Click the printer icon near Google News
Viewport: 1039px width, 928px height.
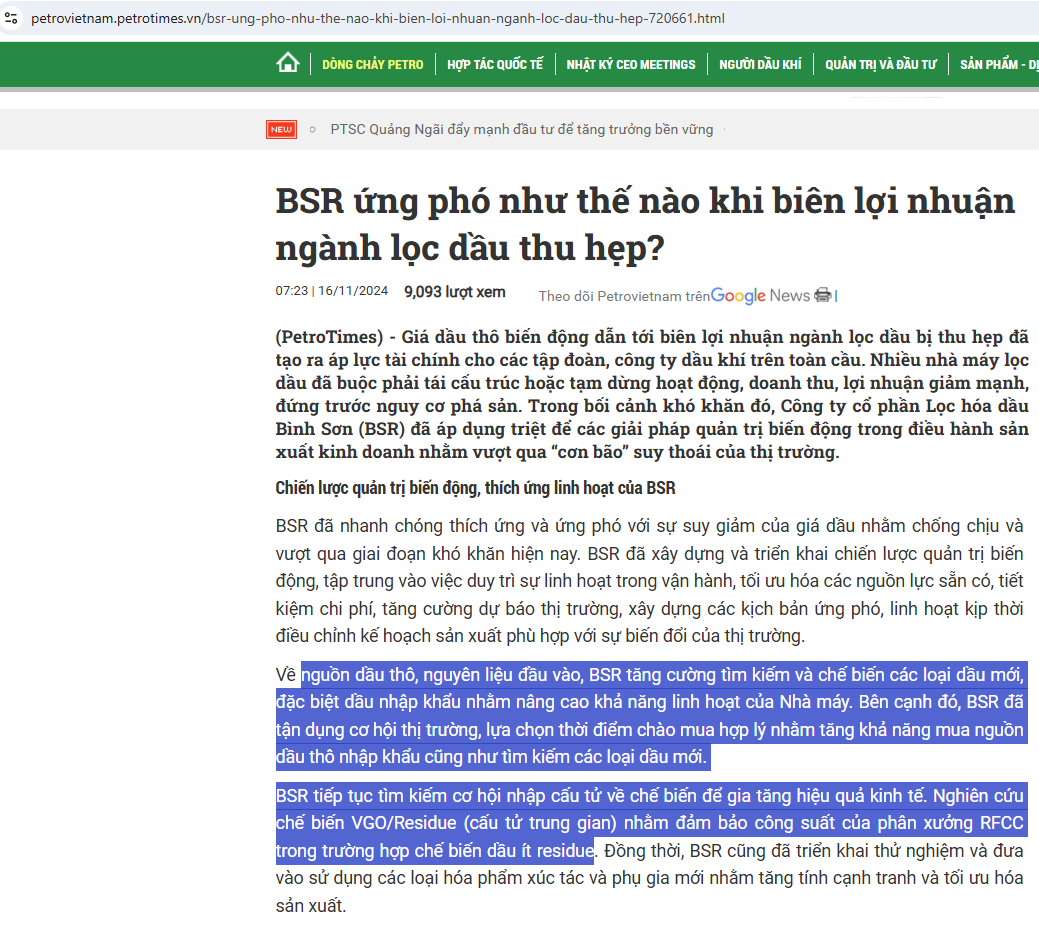[x=822, y=295]
